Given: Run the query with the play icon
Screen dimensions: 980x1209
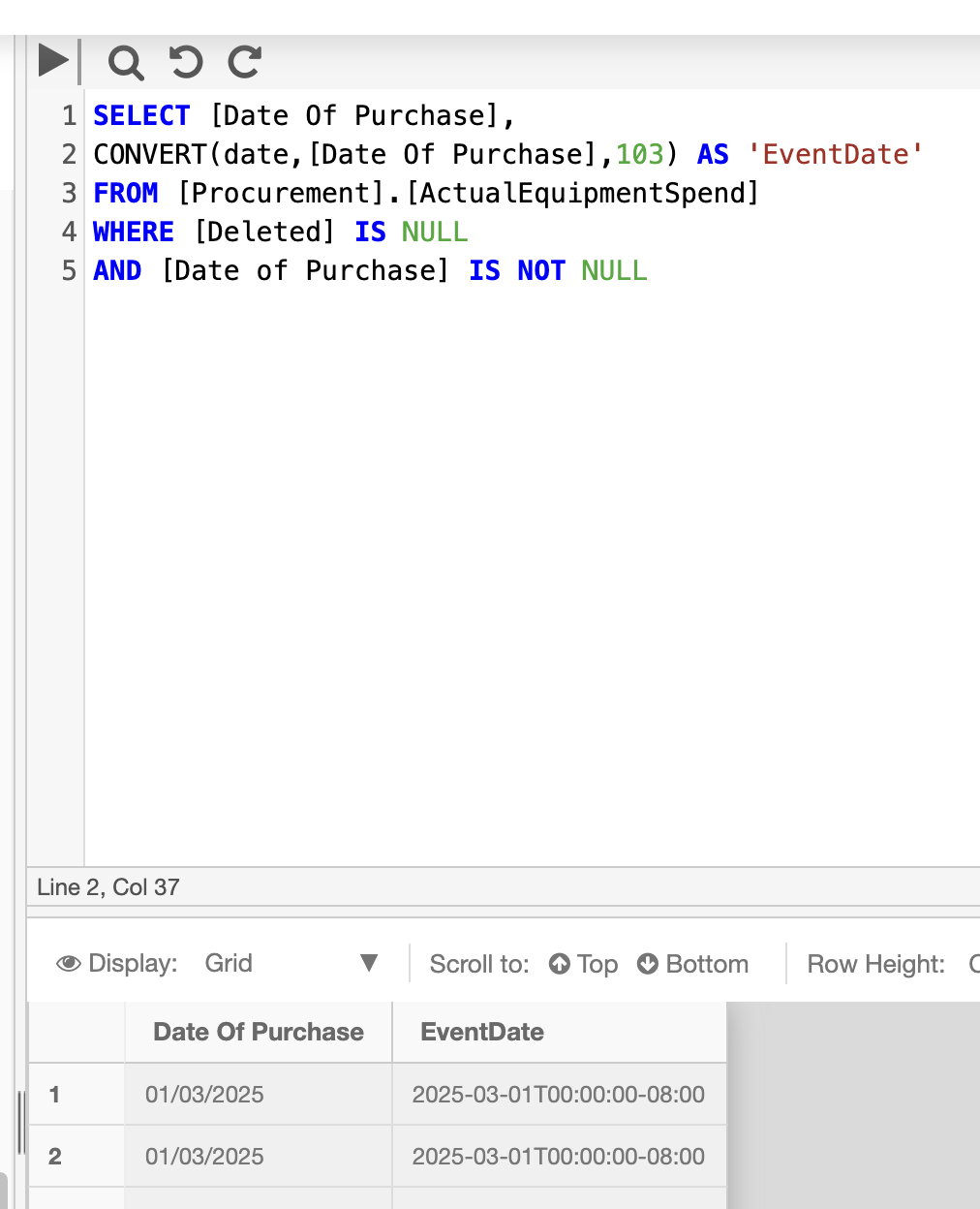Looking at the screenshot, I should point(53,61).
